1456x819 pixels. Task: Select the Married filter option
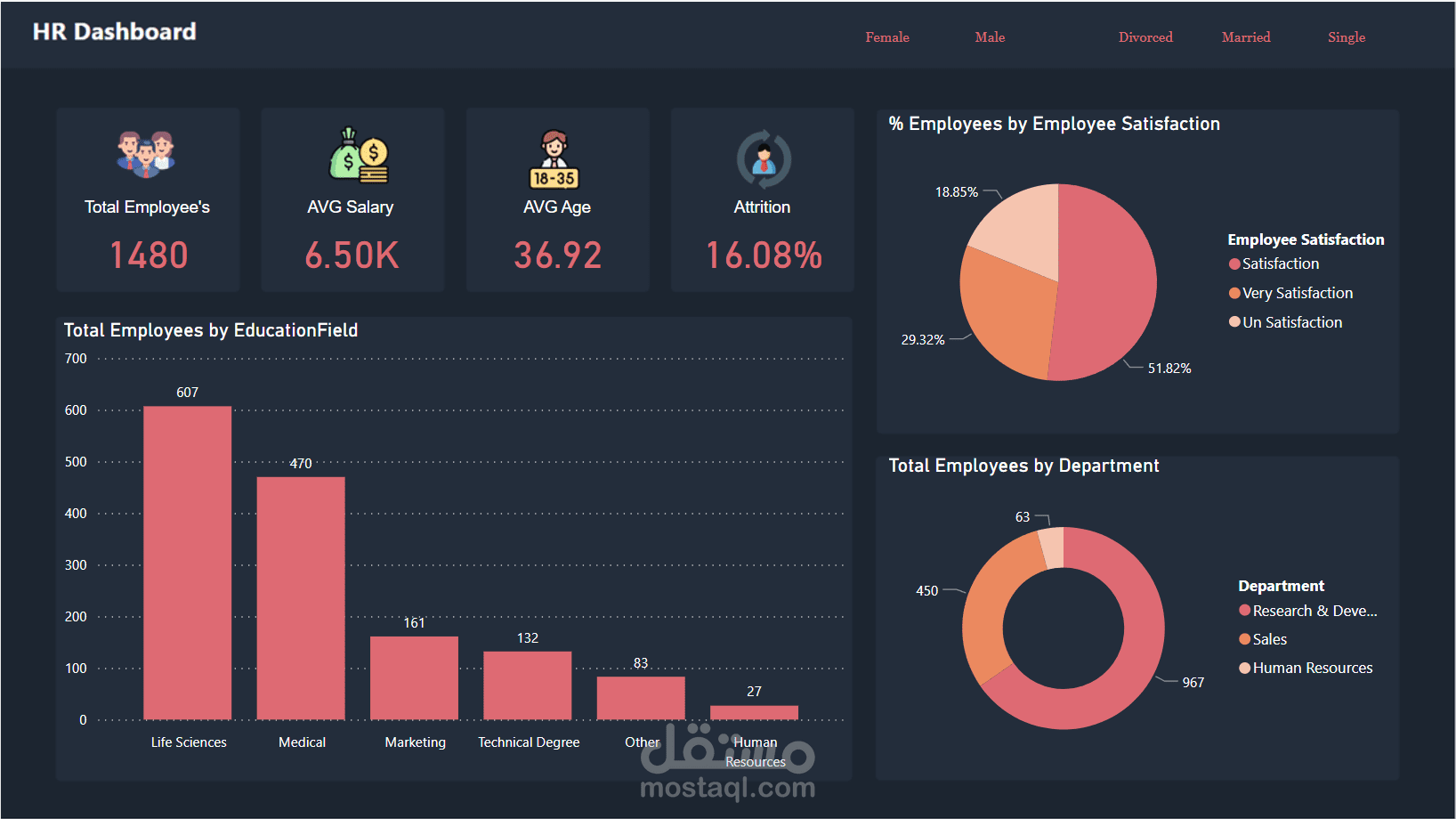(1246, 37)
